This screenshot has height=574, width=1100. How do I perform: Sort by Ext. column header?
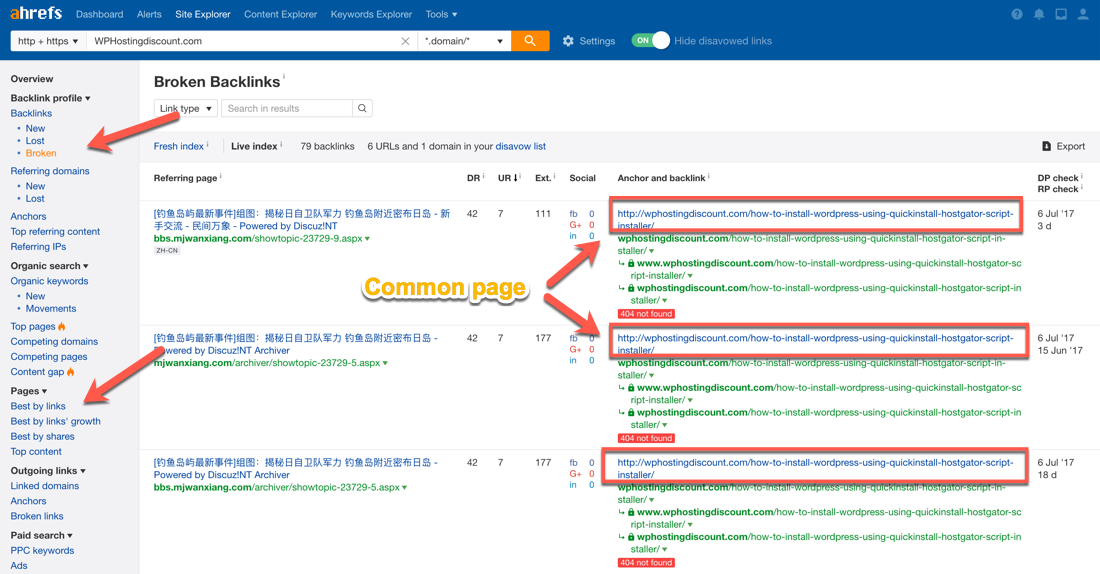pos(543,178)
